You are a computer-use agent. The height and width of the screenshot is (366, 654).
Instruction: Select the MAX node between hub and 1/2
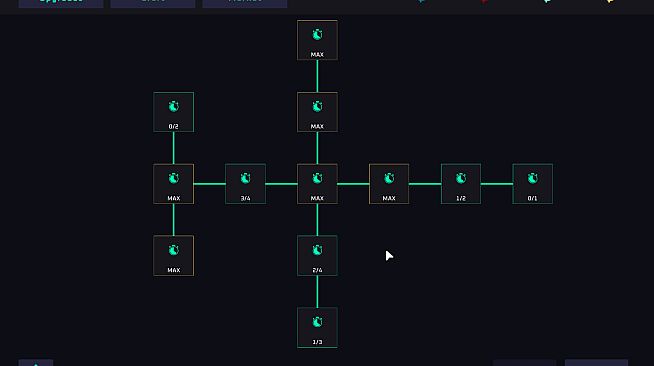pos(389,184)
